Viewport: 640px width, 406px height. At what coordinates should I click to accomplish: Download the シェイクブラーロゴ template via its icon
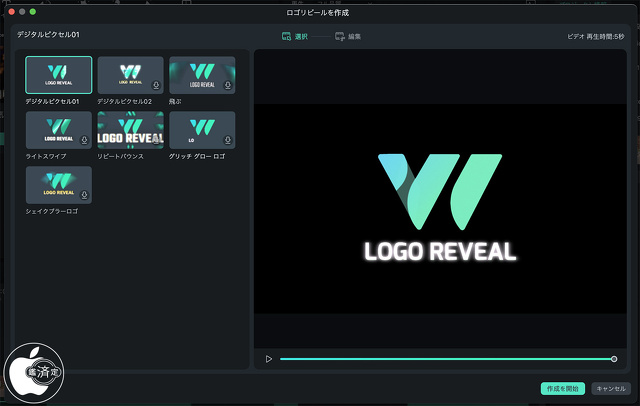point(84,196)
